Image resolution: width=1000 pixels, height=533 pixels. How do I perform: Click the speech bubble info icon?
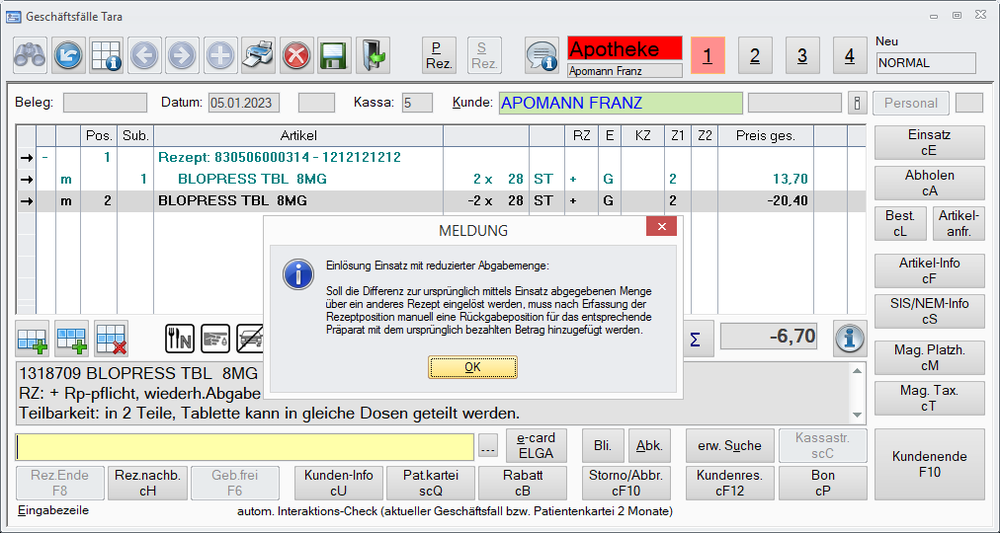click(542, 54)
